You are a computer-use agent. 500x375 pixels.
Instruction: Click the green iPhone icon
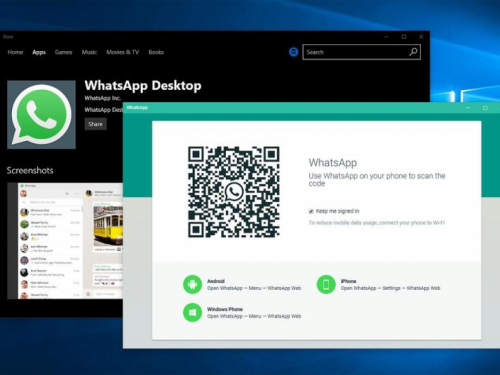(x=326, y=284)
